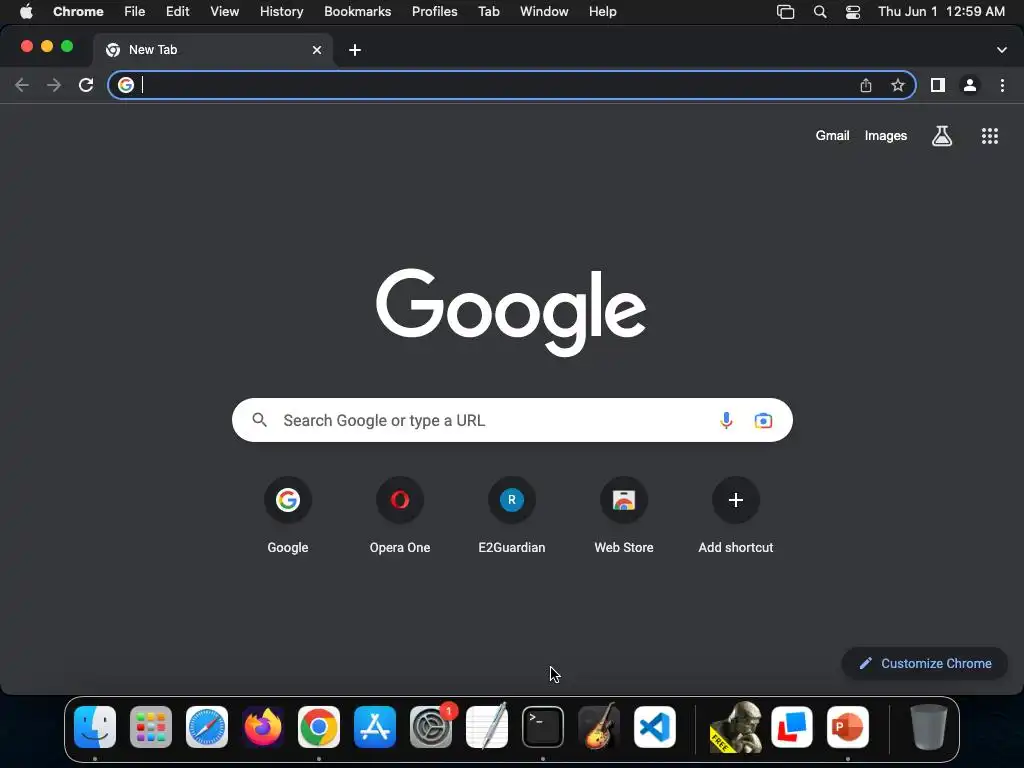Open the Bookmarks menu
This screenshot has width=1024, height=768.
click(x=357, y=11)
